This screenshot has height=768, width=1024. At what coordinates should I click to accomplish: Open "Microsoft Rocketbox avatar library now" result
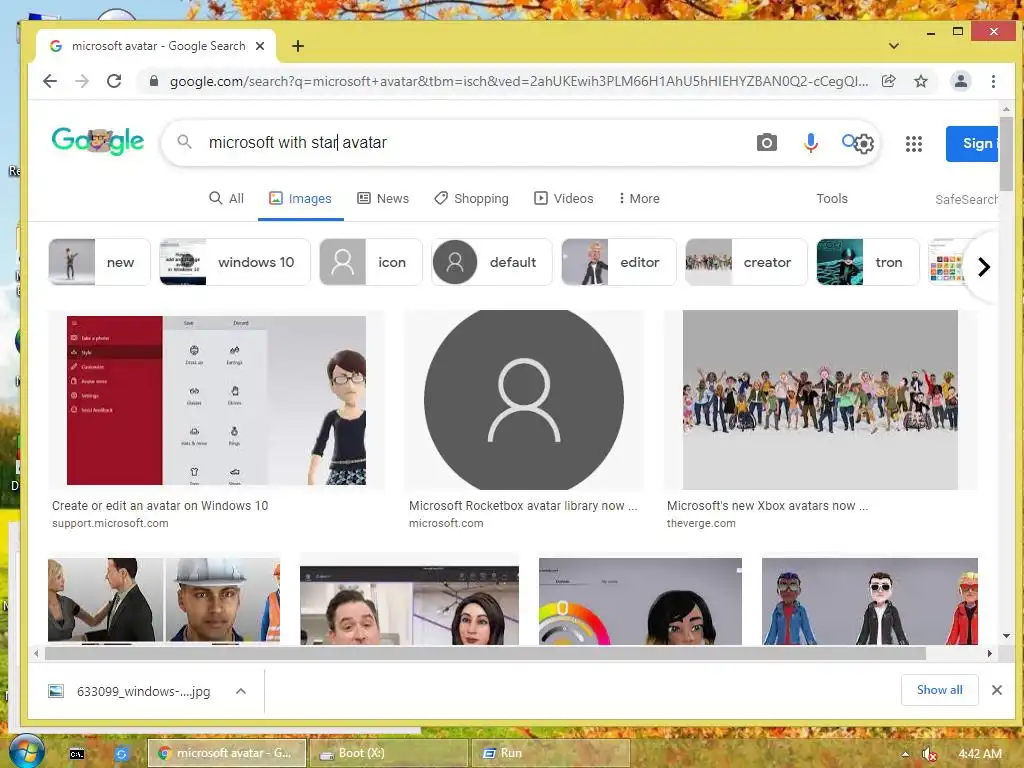(522, 505)
